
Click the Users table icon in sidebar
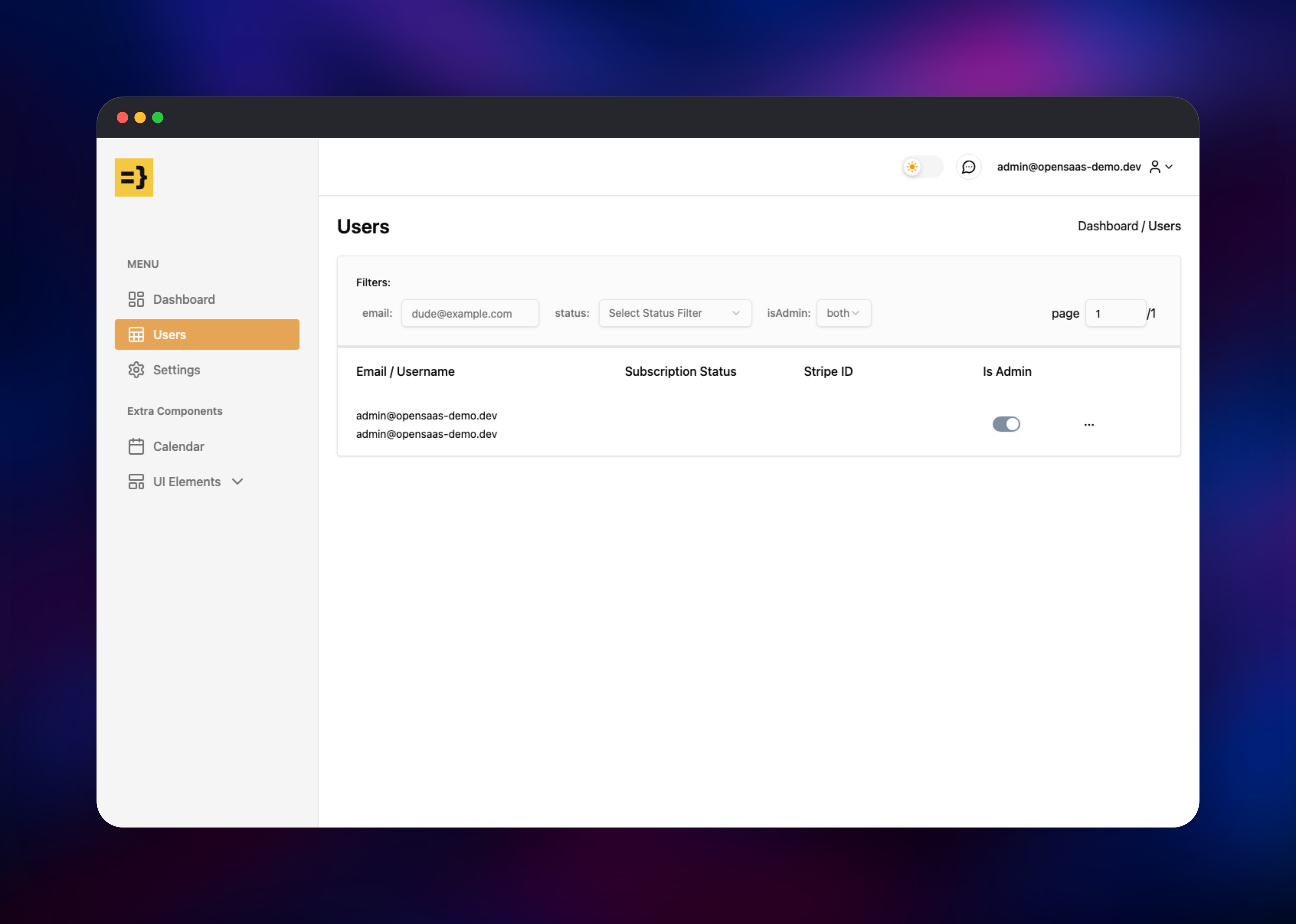(x=136, y=335)
